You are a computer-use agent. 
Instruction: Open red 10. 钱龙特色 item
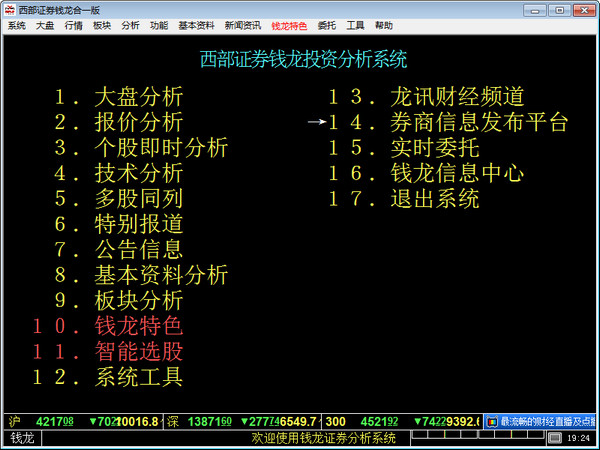coord(108,326)
